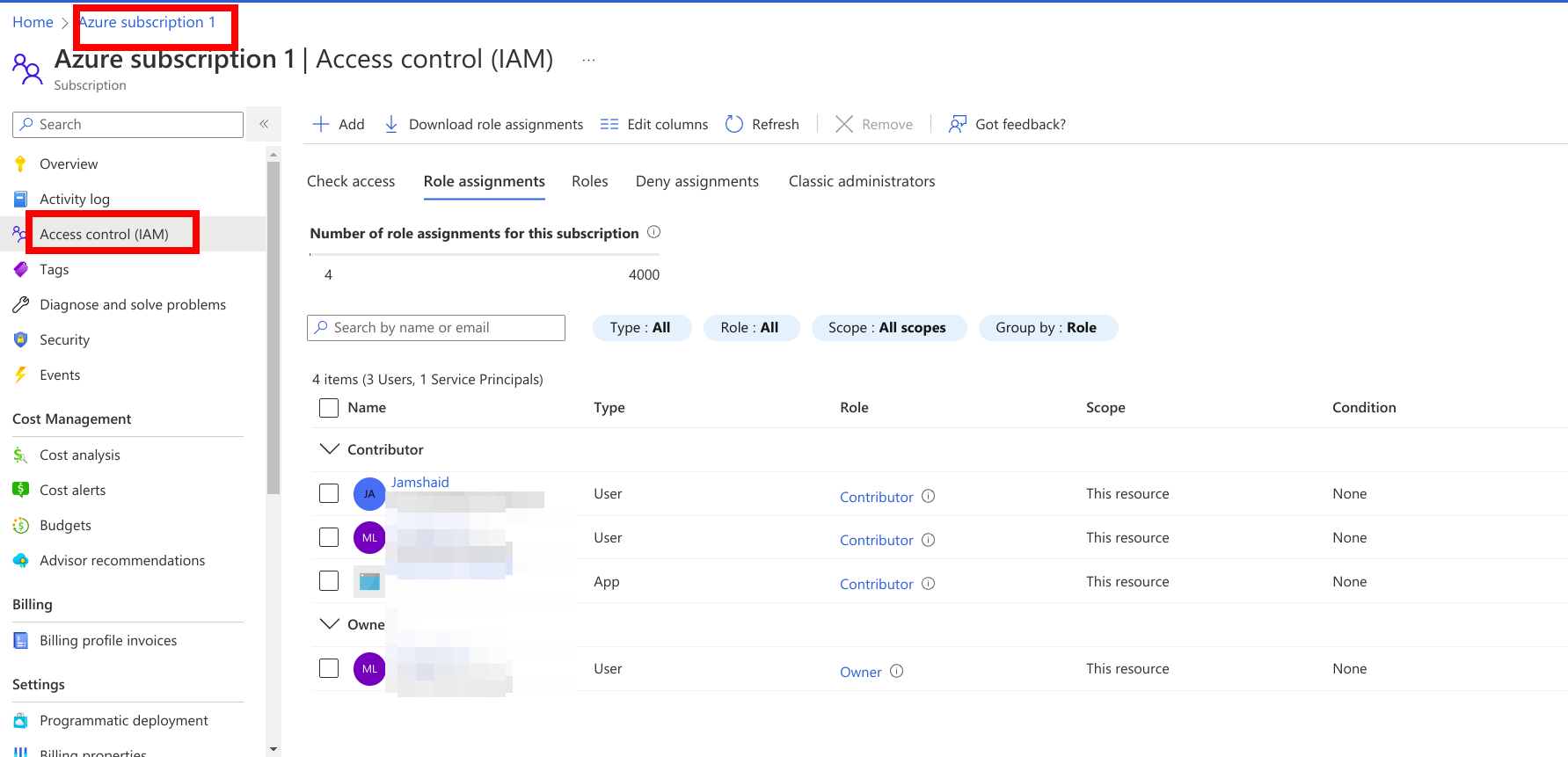Click the Activity log icon
Image resolution: width=1568 pixels, height=757 pixels.
[20, 199]
